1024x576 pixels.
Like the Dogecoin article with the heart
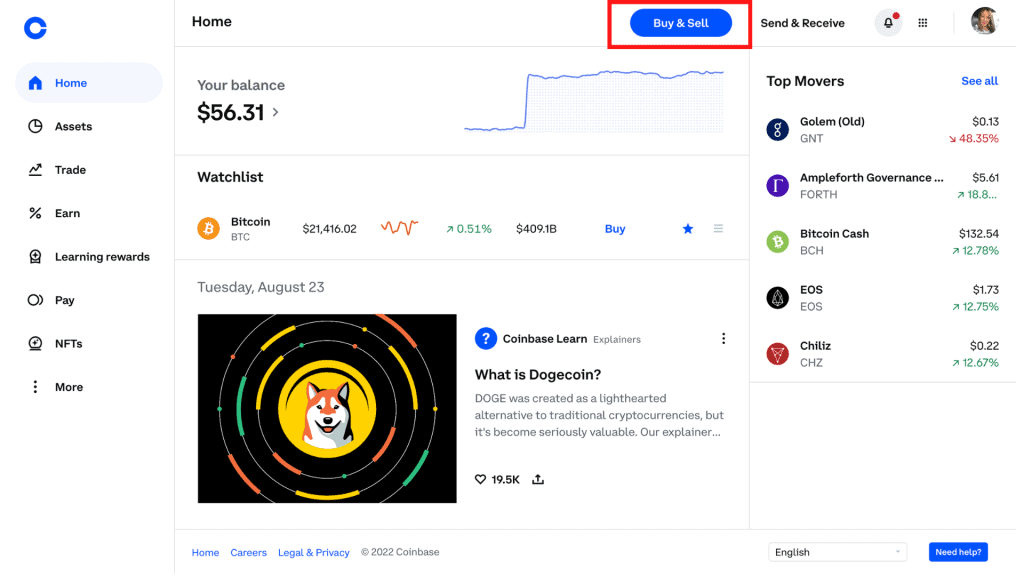click(x=481, y=479)
